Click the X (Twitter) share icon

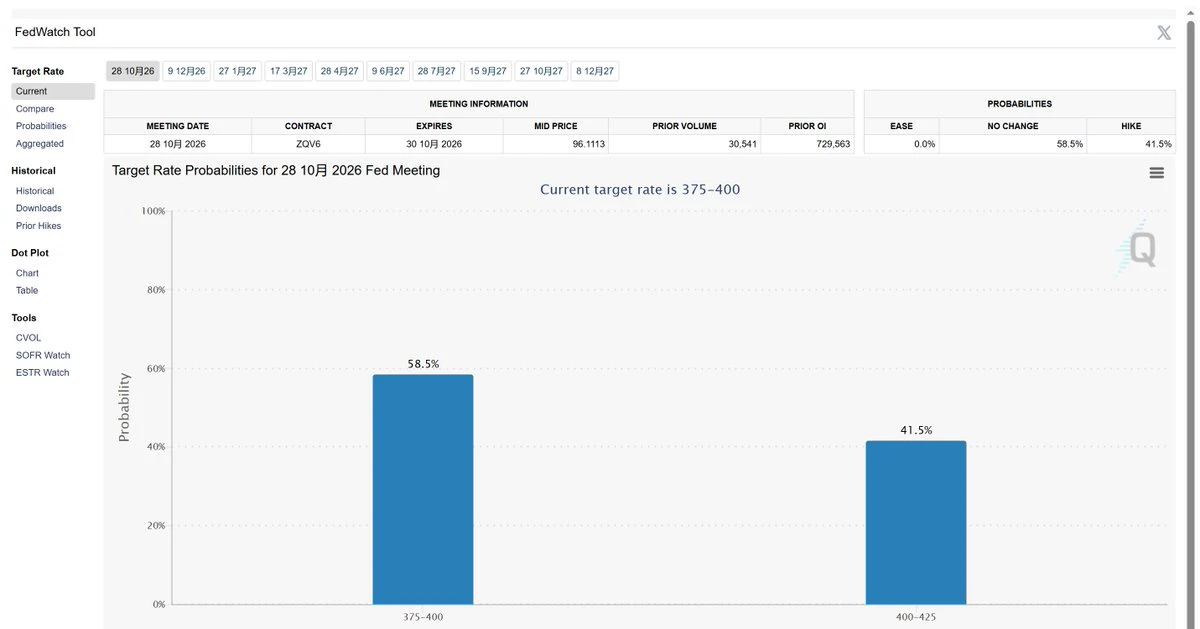pyautogui.click(x=1164, y=32)
